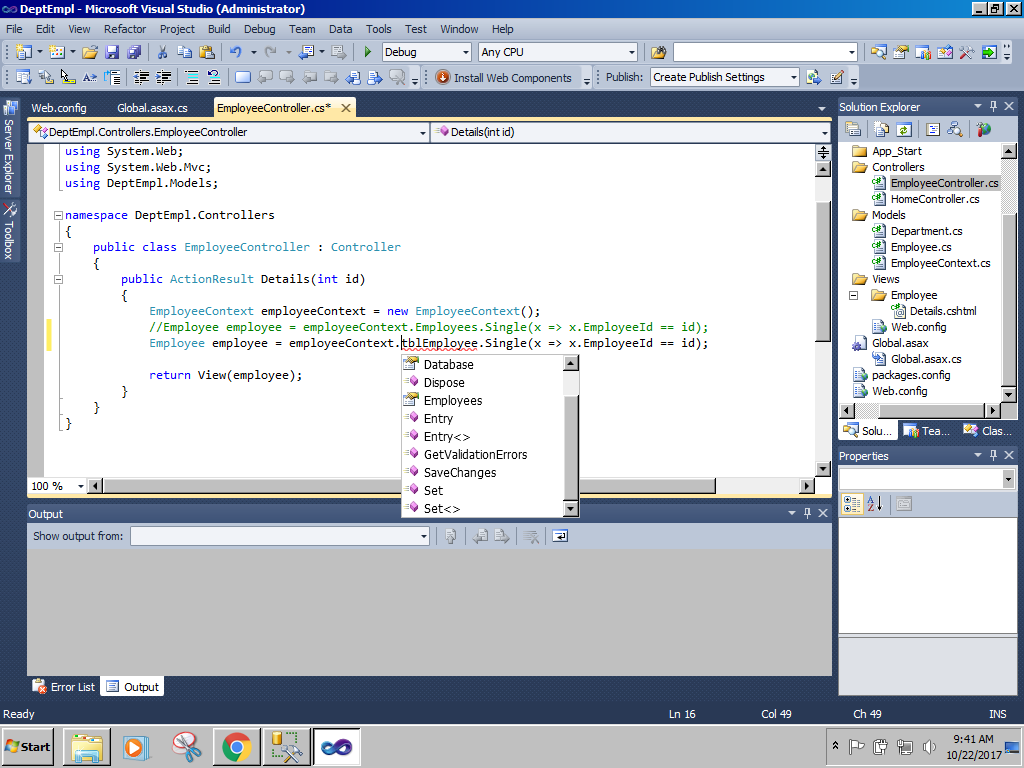Open the Debug configuration dropdown
This screenshot has width=1024, height=768.
pyautogui.click(x=464, y=52)
